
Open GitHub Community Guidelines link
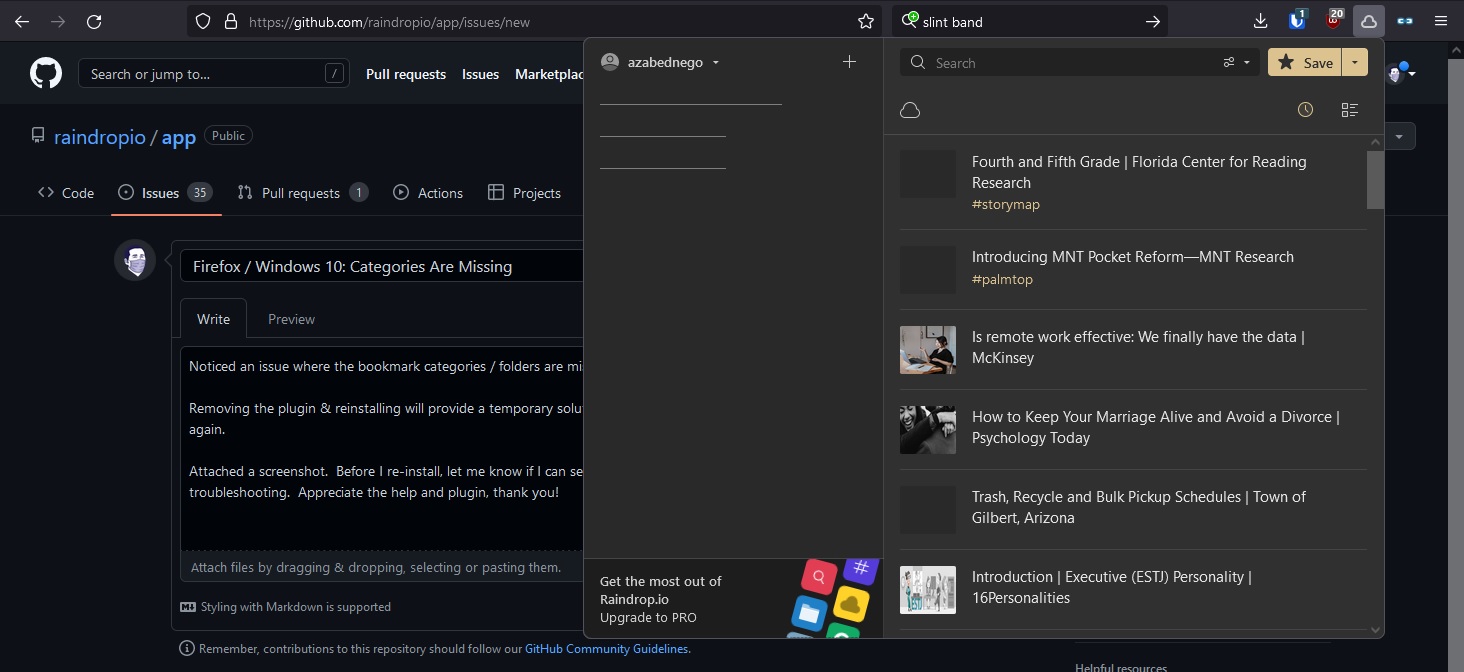[x=607, y=649]
